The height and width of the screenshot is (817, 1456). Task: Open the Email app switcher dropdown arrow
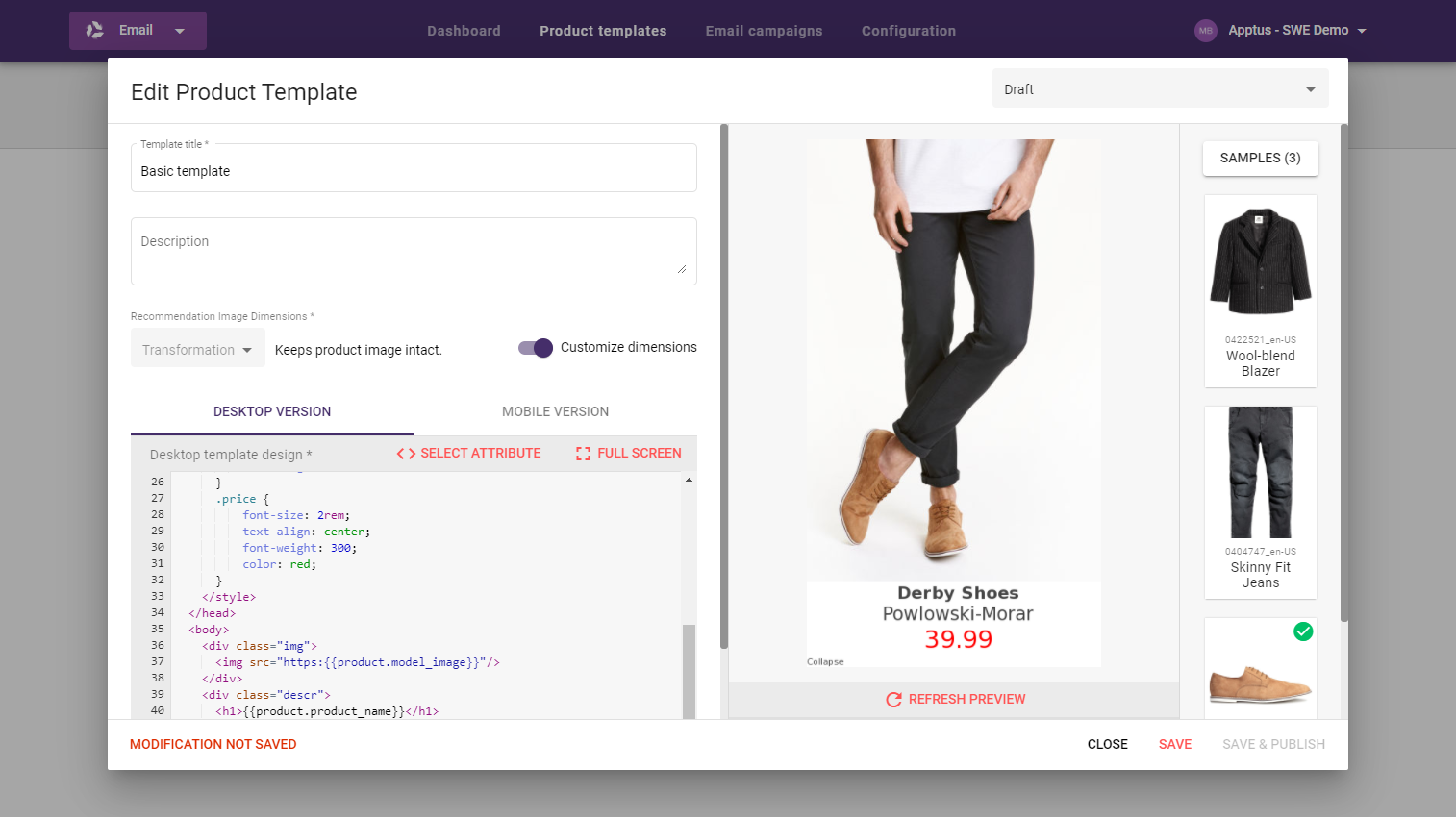coord(180,31)
